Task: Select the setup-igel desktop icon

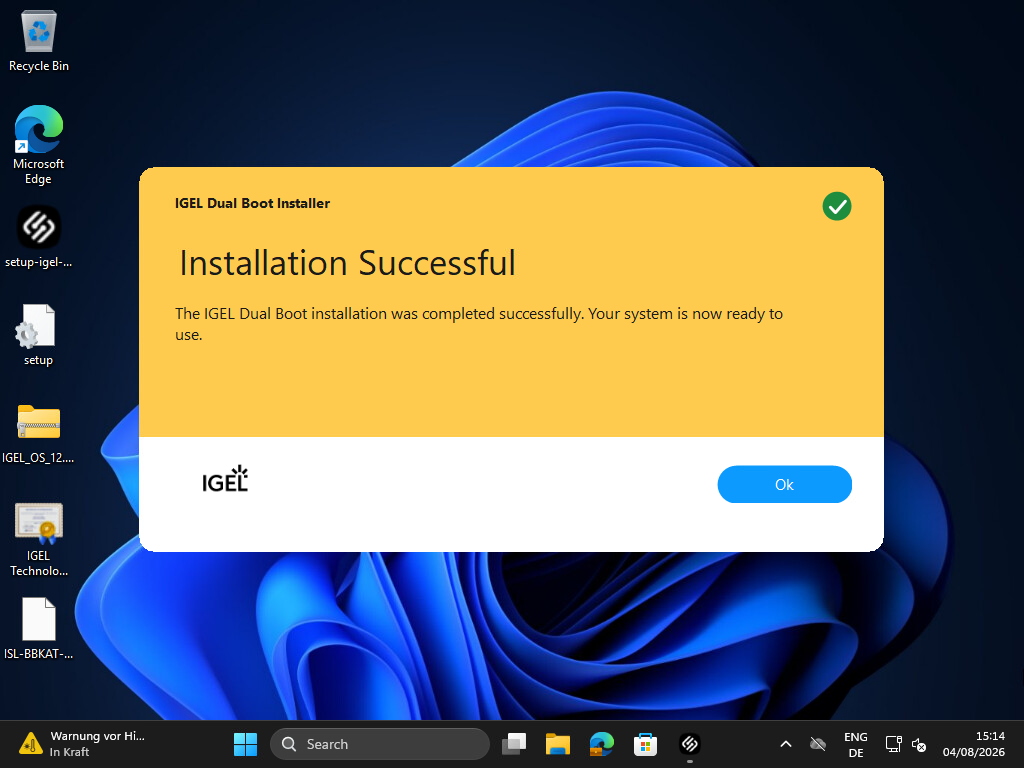Action: point(39,236)
